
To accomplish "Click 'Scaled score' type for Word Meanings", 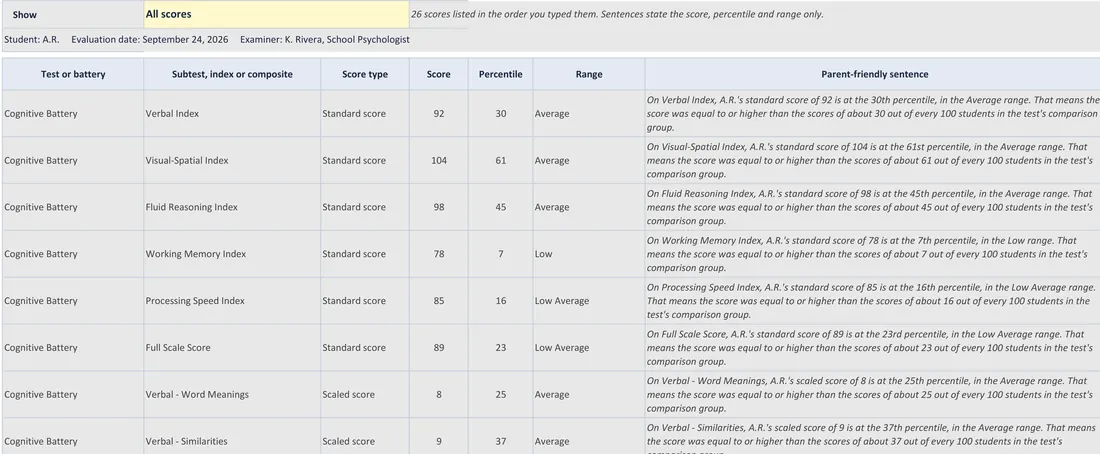I will coord(365,394).
